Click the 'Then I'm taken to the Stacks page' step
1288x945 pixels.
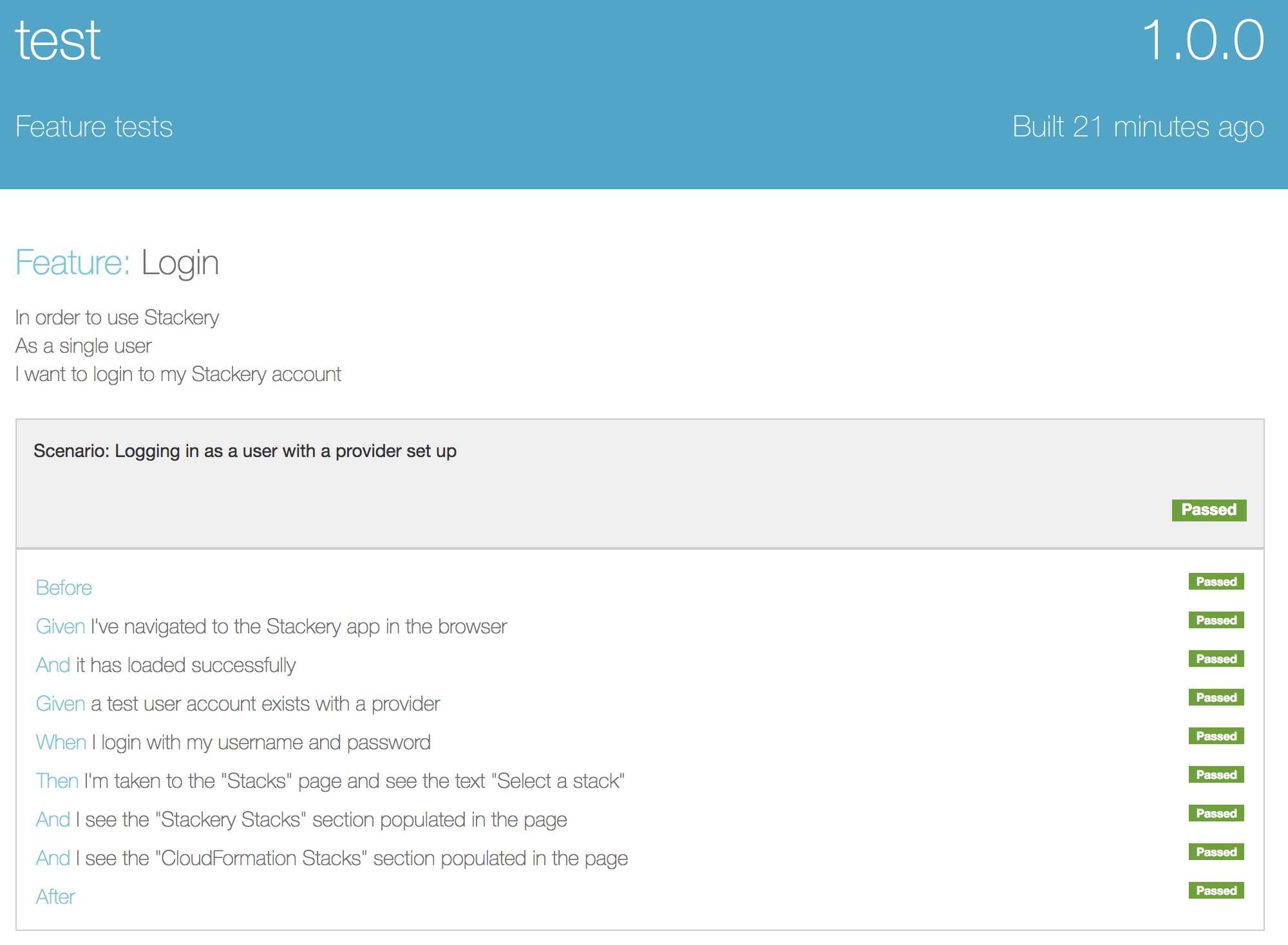(x=330, y=781)
